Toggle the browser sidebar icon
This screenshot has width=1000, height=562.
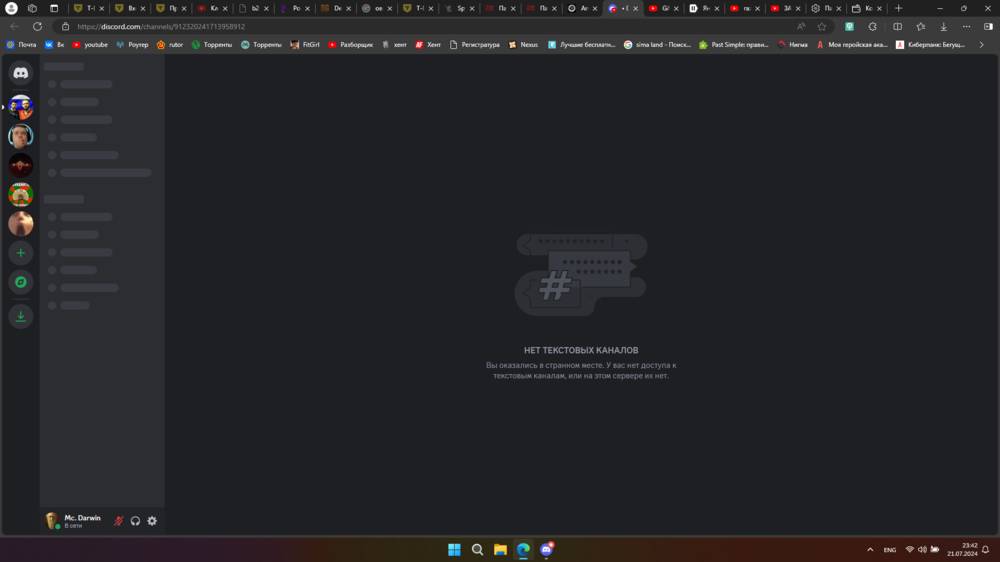tap(988, 27)
